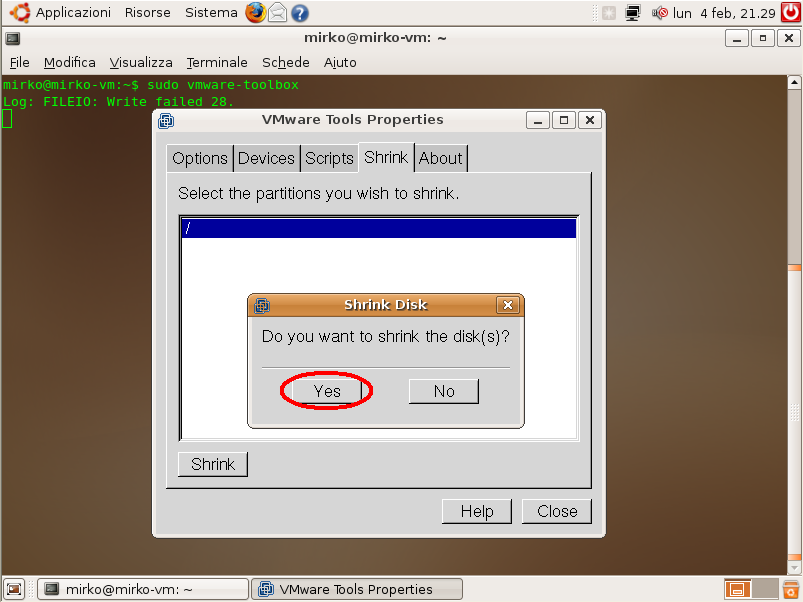Close the terminal window
Viewport: 803px width, 602px height.
789,38
